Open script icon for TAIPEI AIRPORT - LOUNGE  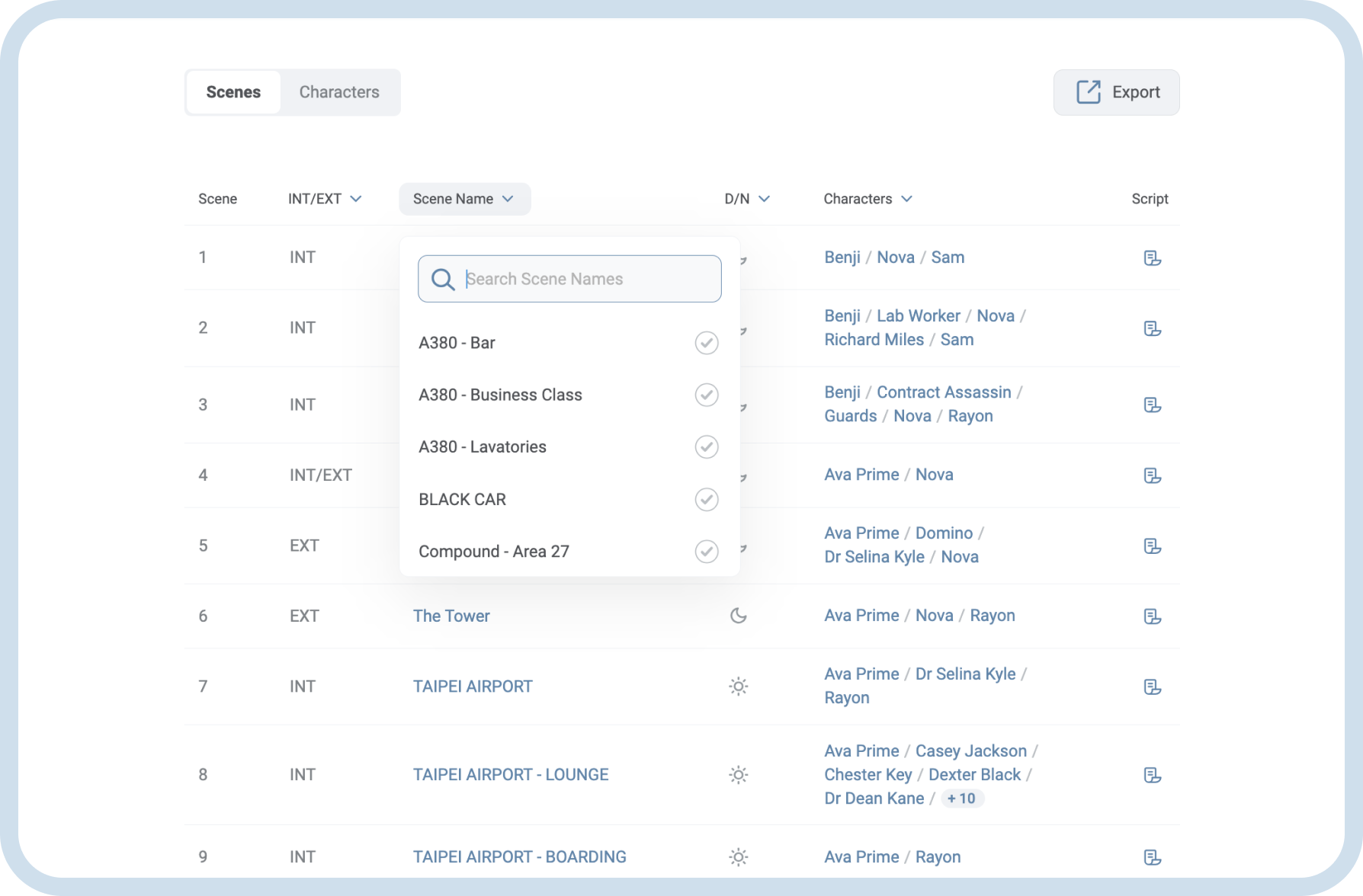click(1152, 776)
